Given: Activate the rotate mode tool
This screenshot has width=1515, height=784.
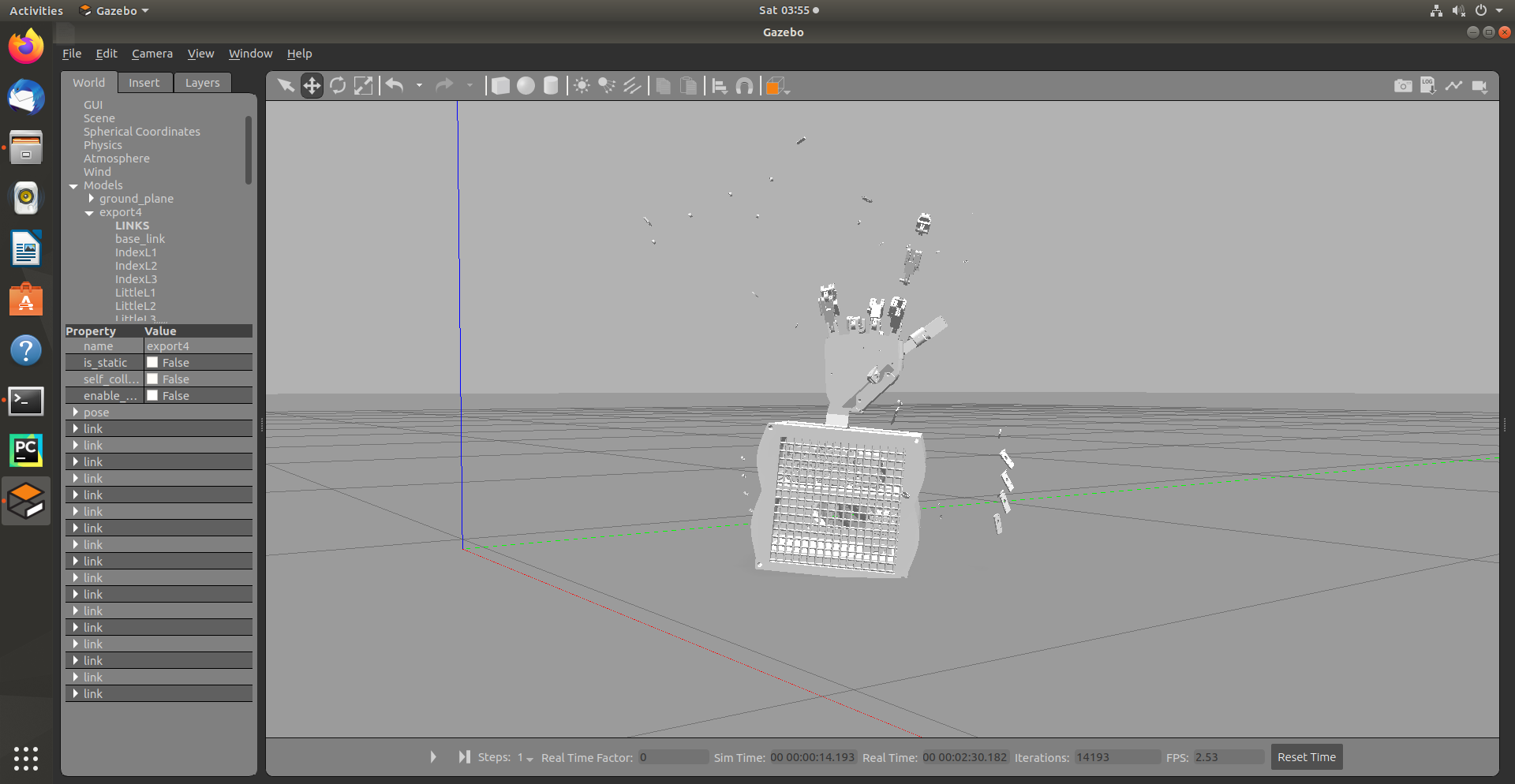Looking at the screenshot, I should click(x=338, y=85).
